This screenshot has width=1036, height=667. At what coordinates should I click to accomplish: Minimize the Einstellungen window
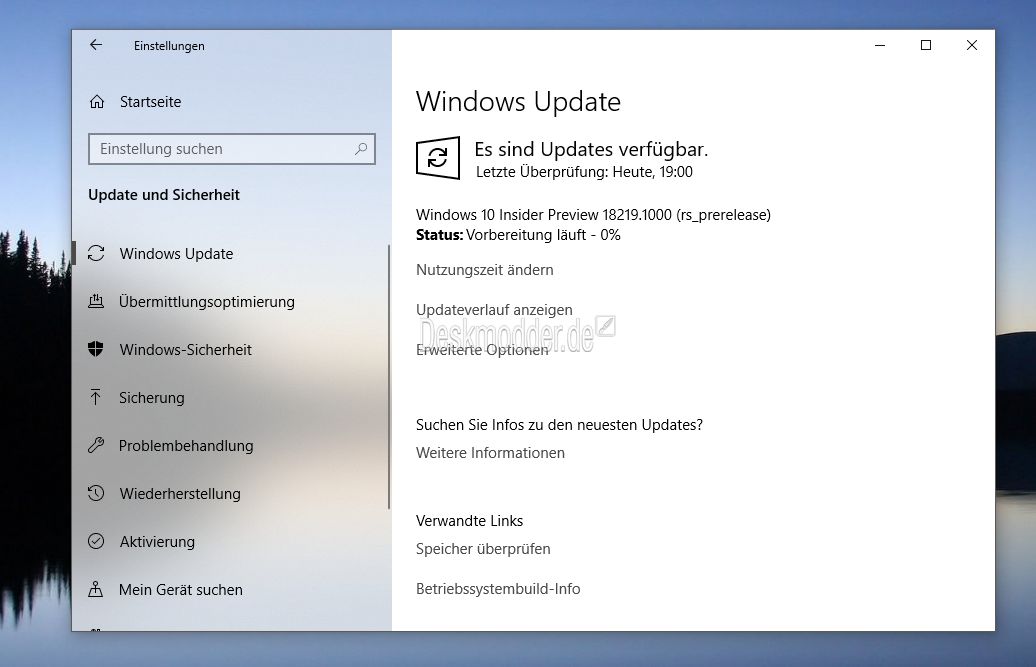pos(880,45)
